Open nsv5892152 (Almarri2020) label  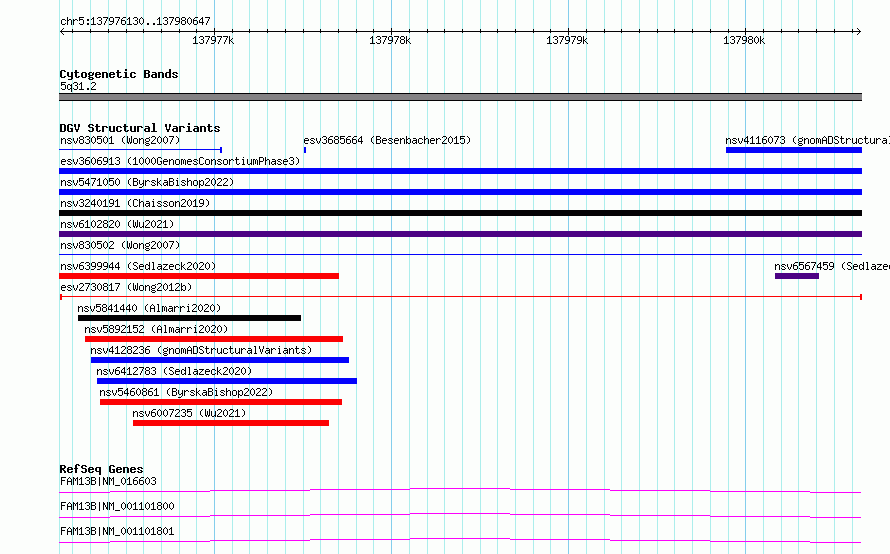click(x=156, y=329)
